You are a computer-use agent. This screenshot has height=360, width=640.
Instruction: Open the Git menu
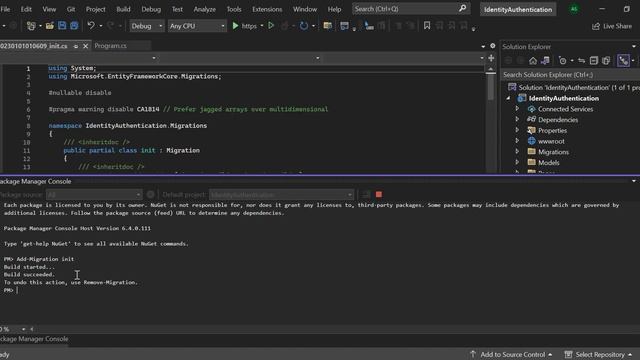point(71,9)
